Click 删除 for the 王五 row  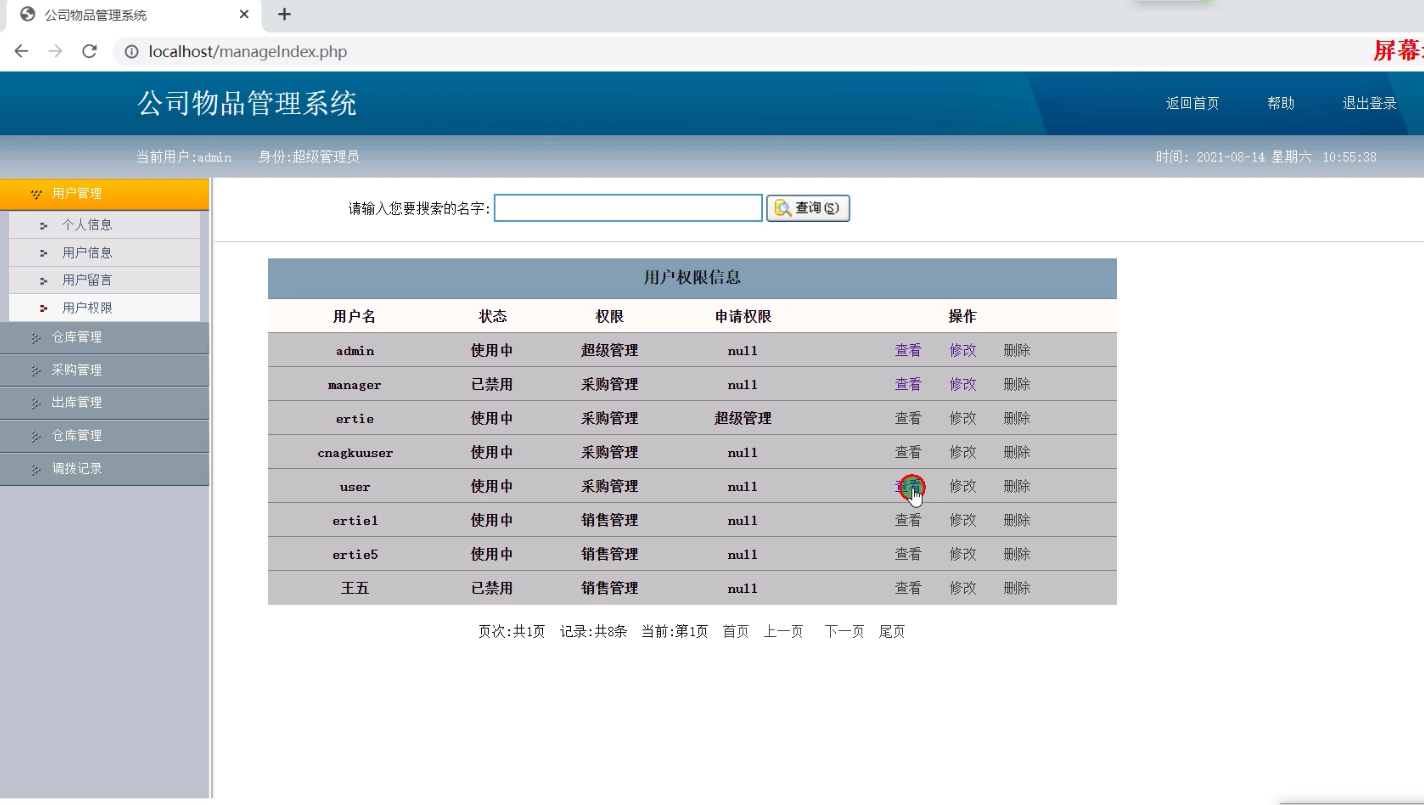click(1017, 588)
